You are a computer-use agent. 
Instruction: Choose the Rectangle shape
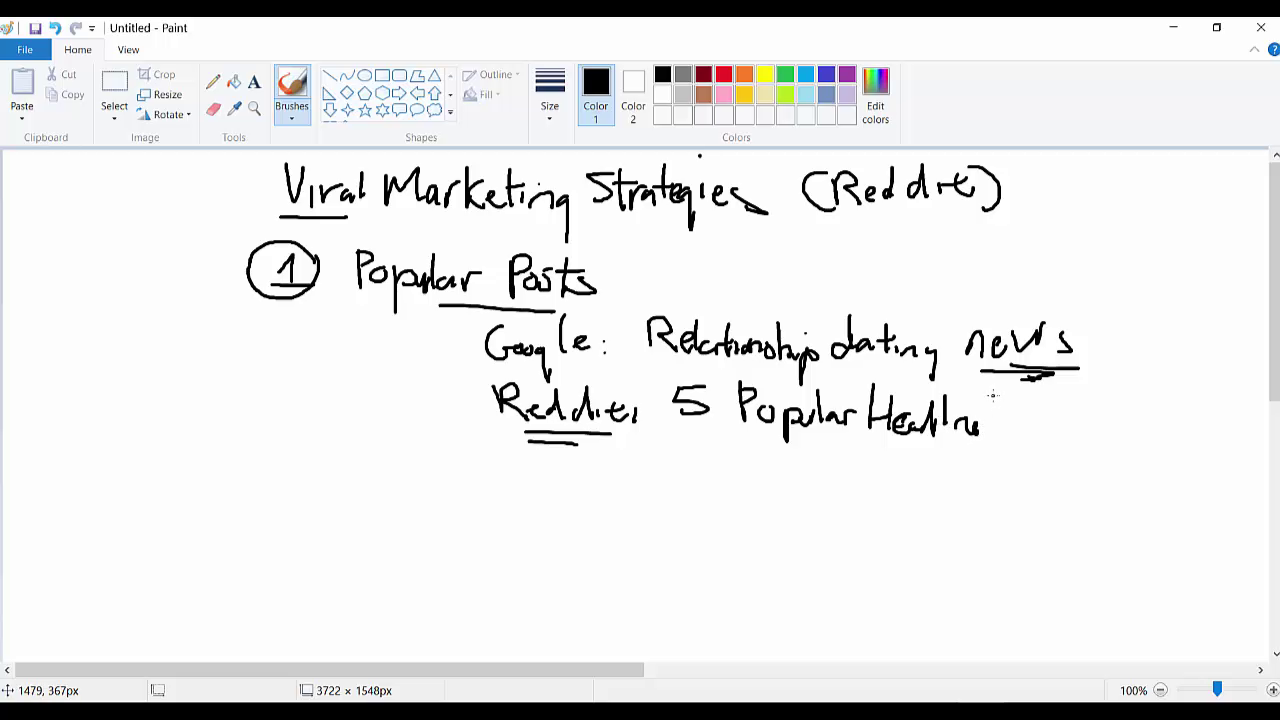(382, 76)
